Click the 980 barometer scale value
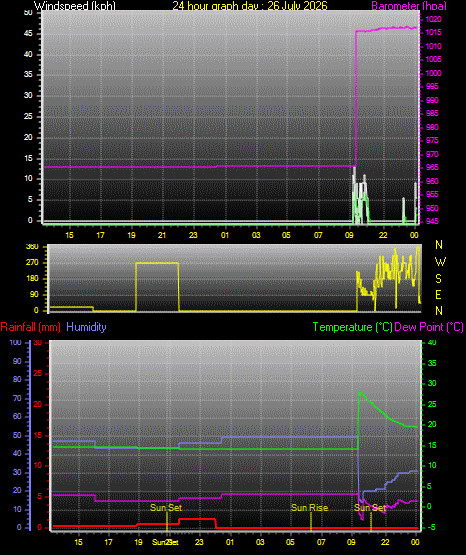 tap(432, 127)
